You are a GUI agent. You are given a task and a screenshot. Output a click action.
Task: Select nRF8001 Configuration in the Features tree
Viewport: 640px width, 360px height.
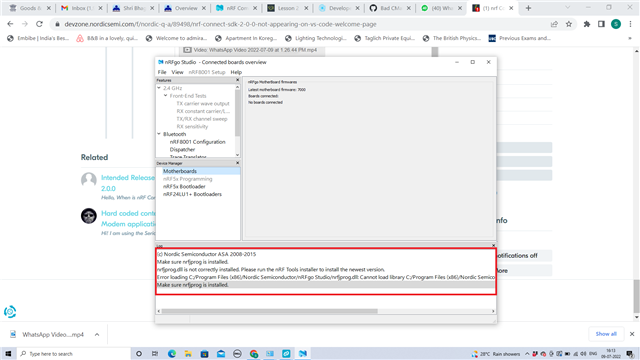[198, 142]
